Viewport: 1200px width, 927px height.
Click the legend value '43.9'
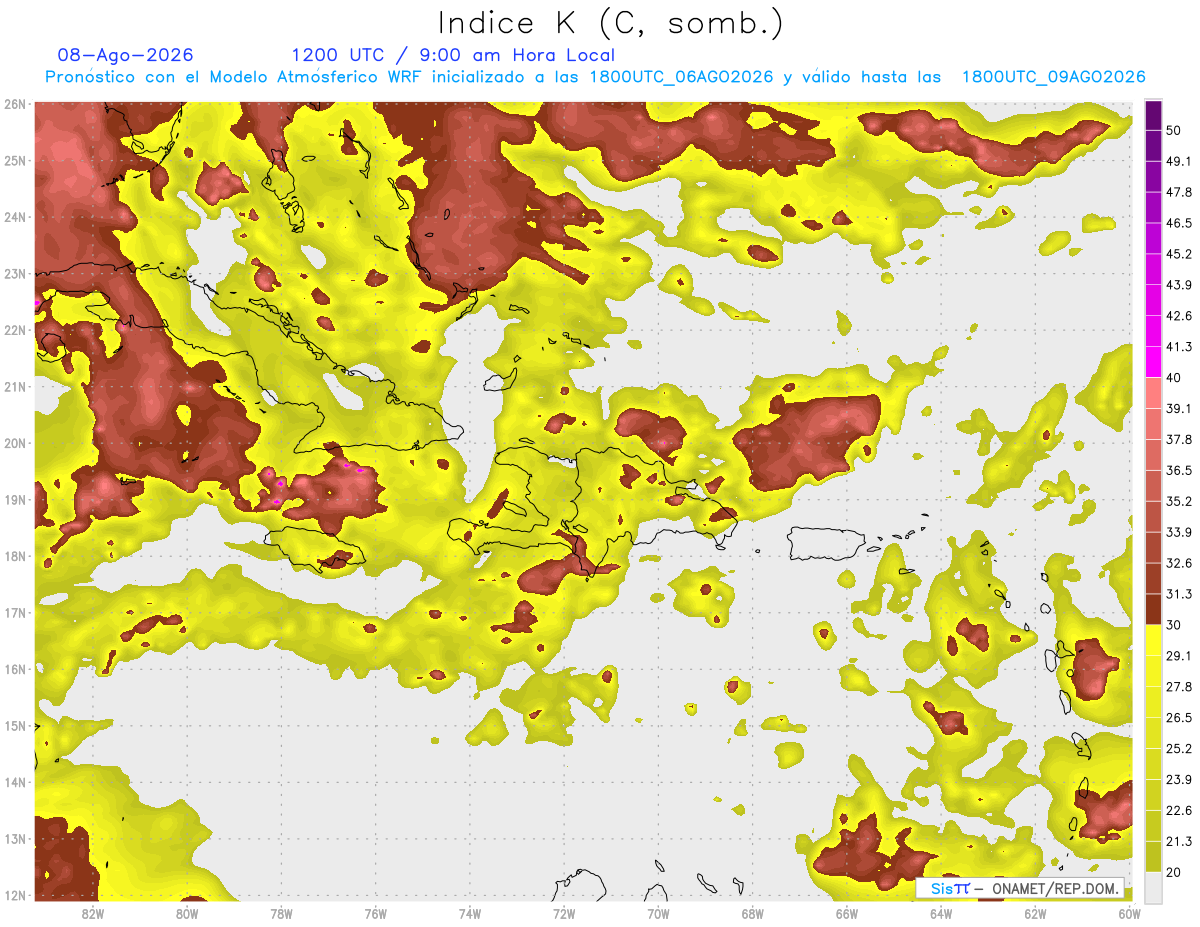click(x=1179, y=285)
